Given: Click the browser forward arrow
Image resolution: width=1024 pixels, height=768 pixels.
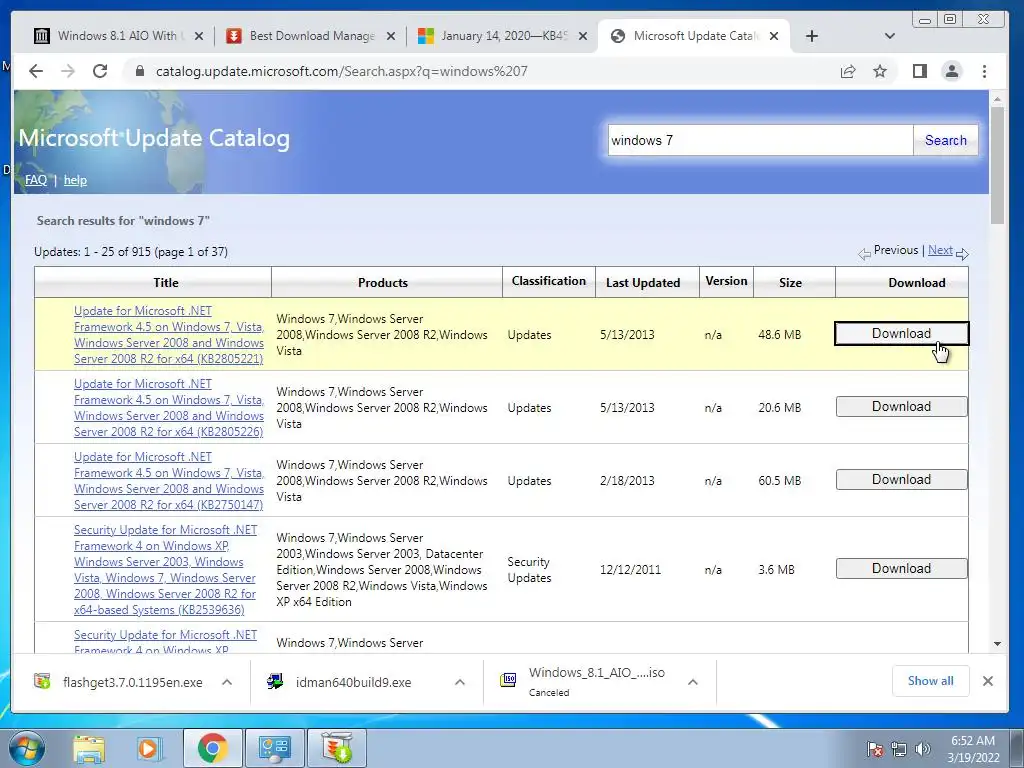Looking at the screenshot, I should [x=68, y=71].
